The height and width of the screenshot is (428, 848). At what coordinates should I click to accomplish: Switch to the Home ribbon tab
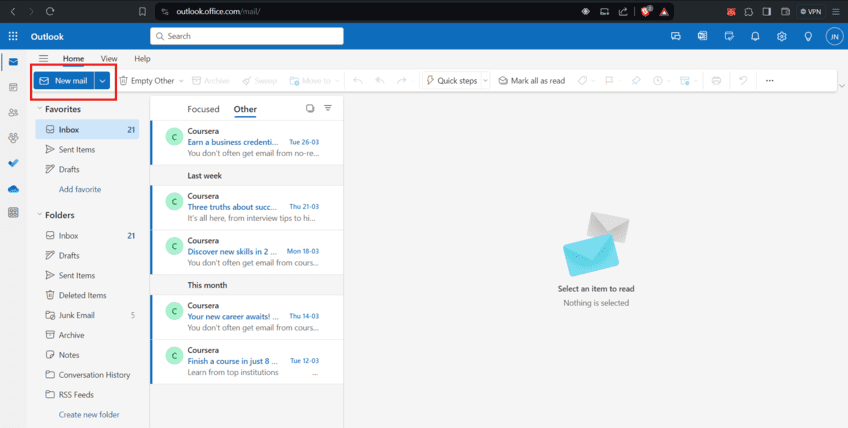(x=74, y=58)
